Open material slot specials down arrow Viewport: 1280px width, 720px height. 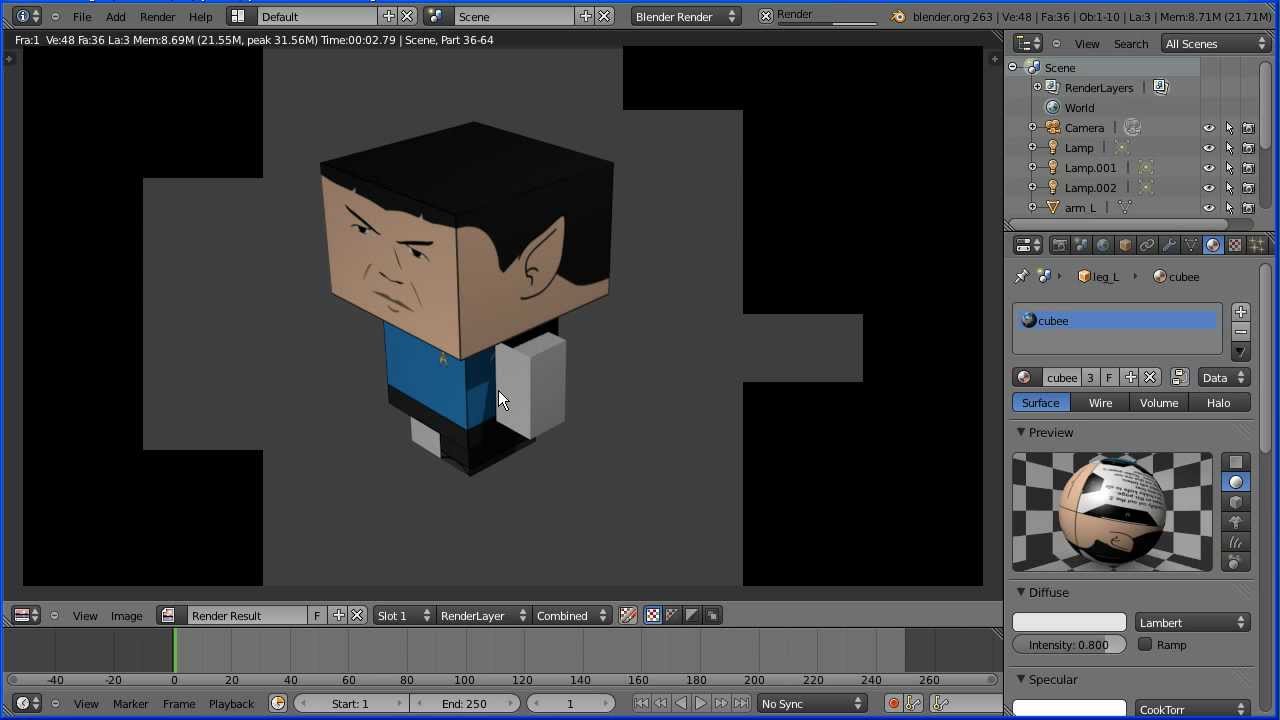[1241, 352]
